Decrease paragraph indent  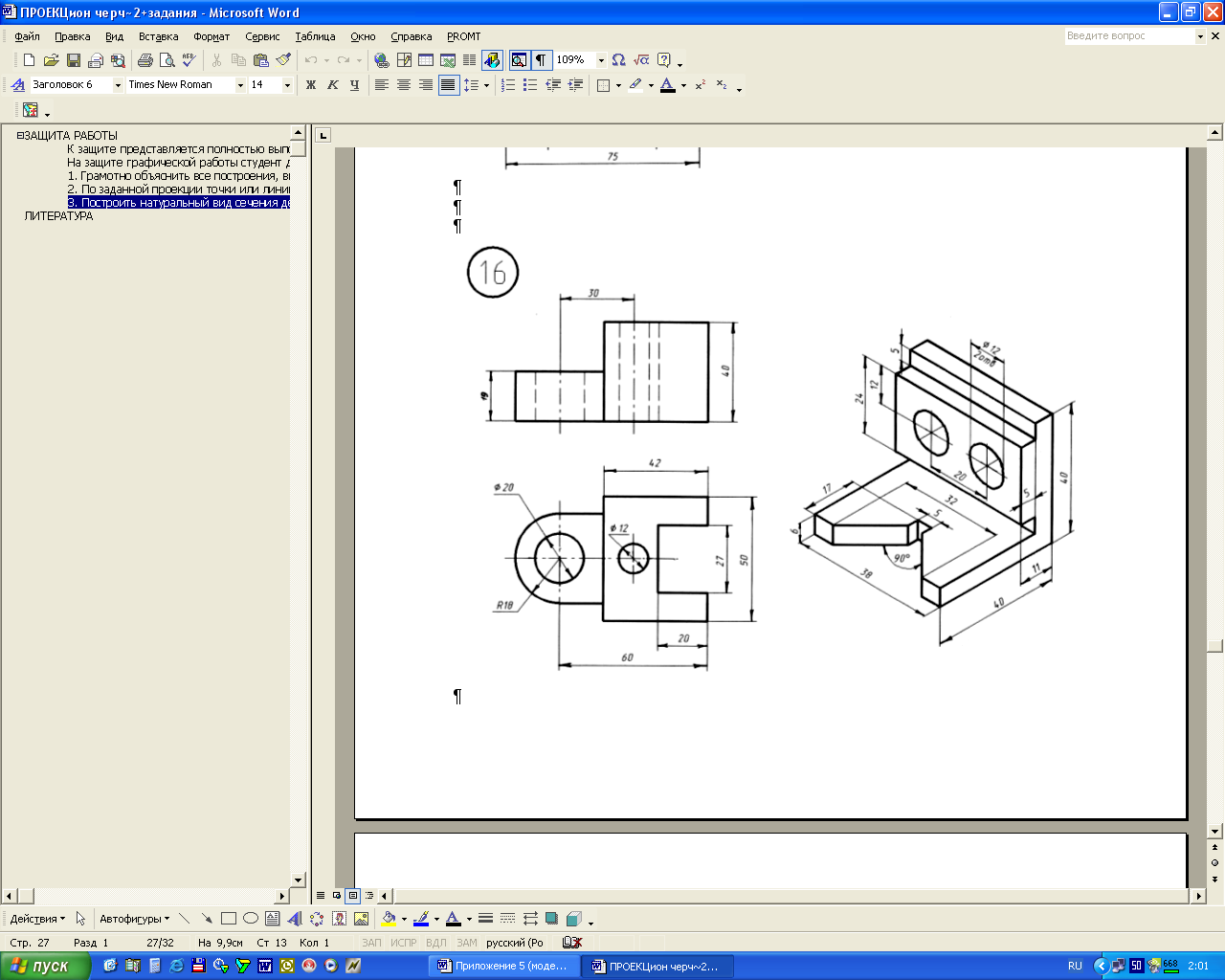553,85
